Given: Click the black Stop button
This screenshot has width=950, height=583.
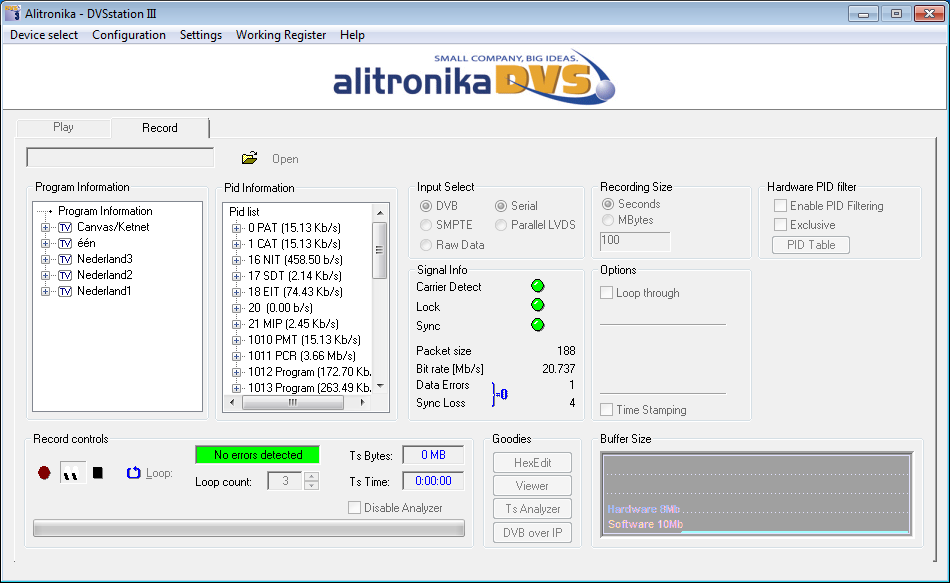Looking at the screenshot, I should point(97,473).
